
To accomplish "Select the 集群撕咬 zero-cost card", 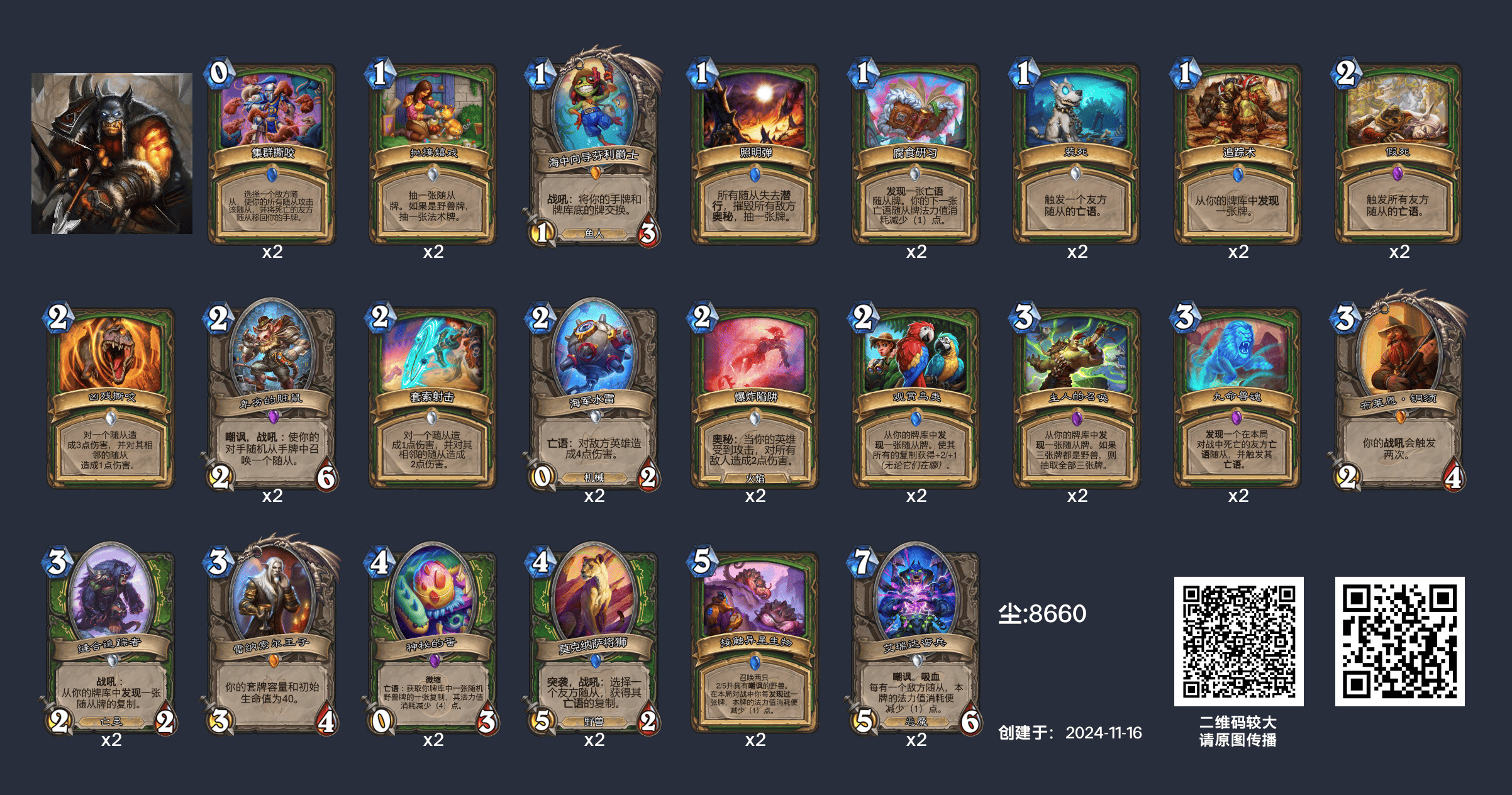I will click(x=272, y=153).
